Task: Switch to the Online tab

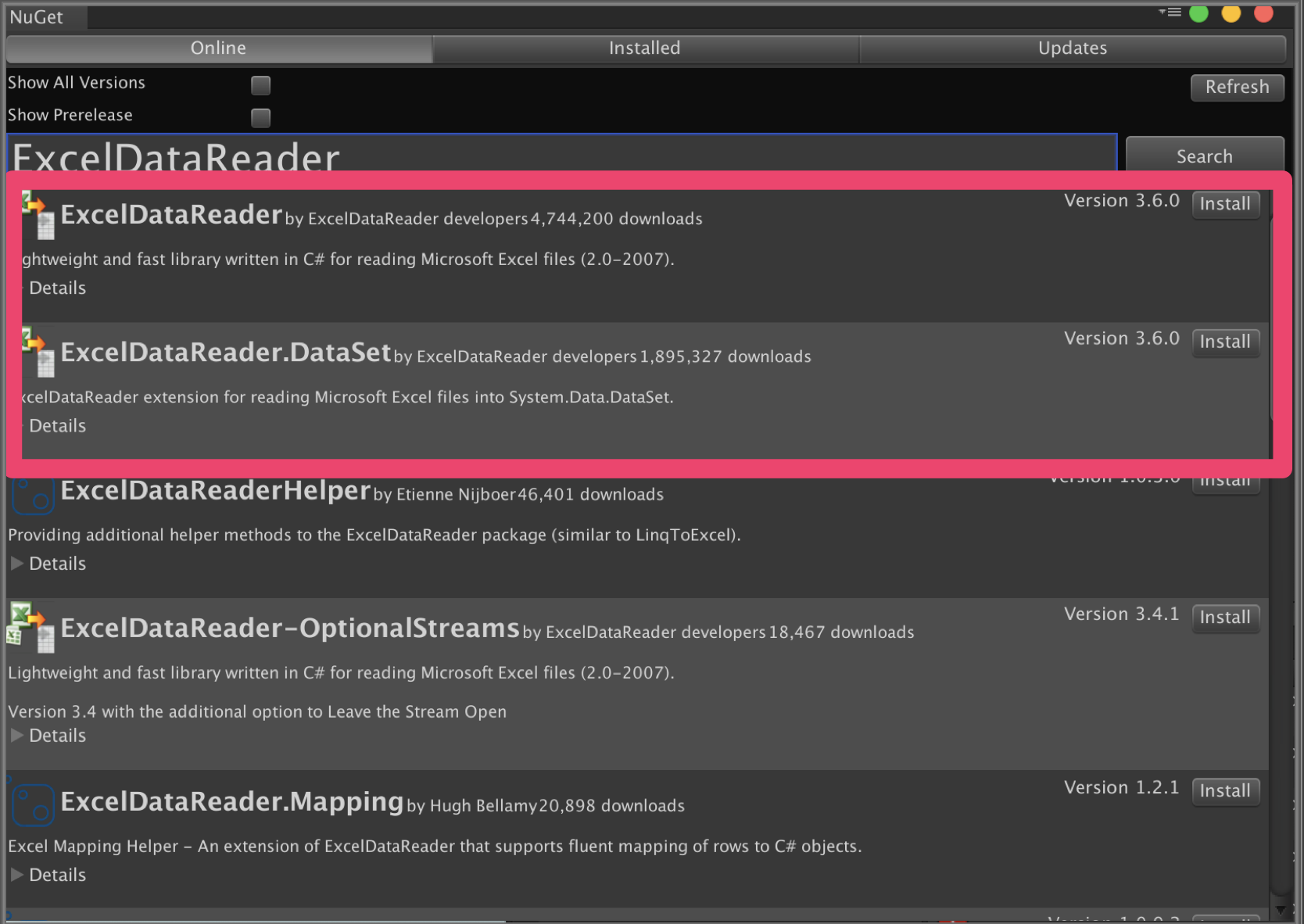Action: tap(219, 48)
